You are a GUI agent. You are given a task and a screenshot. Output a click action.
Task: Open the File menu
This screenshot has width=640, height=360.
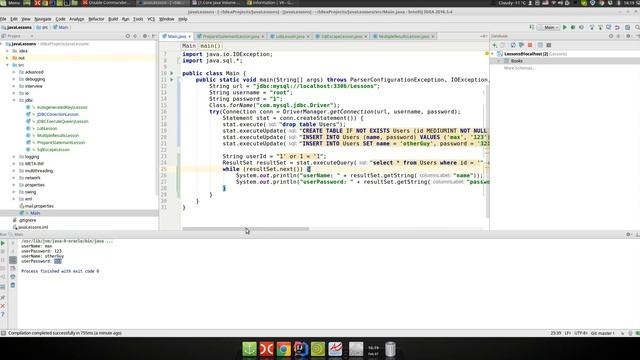click(3, 19)
